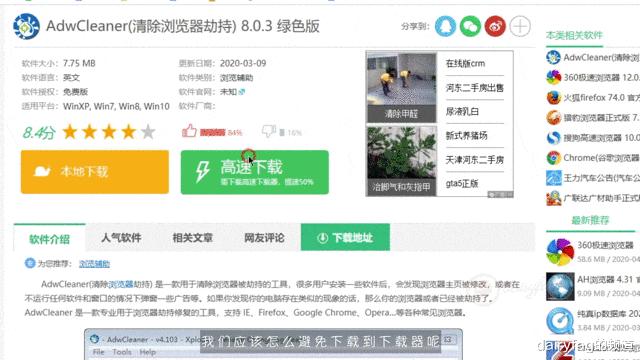The height and width of the screenshot is (360, 640).
Task: Click the 7.75 MB file size text
Action: (79, 63)
